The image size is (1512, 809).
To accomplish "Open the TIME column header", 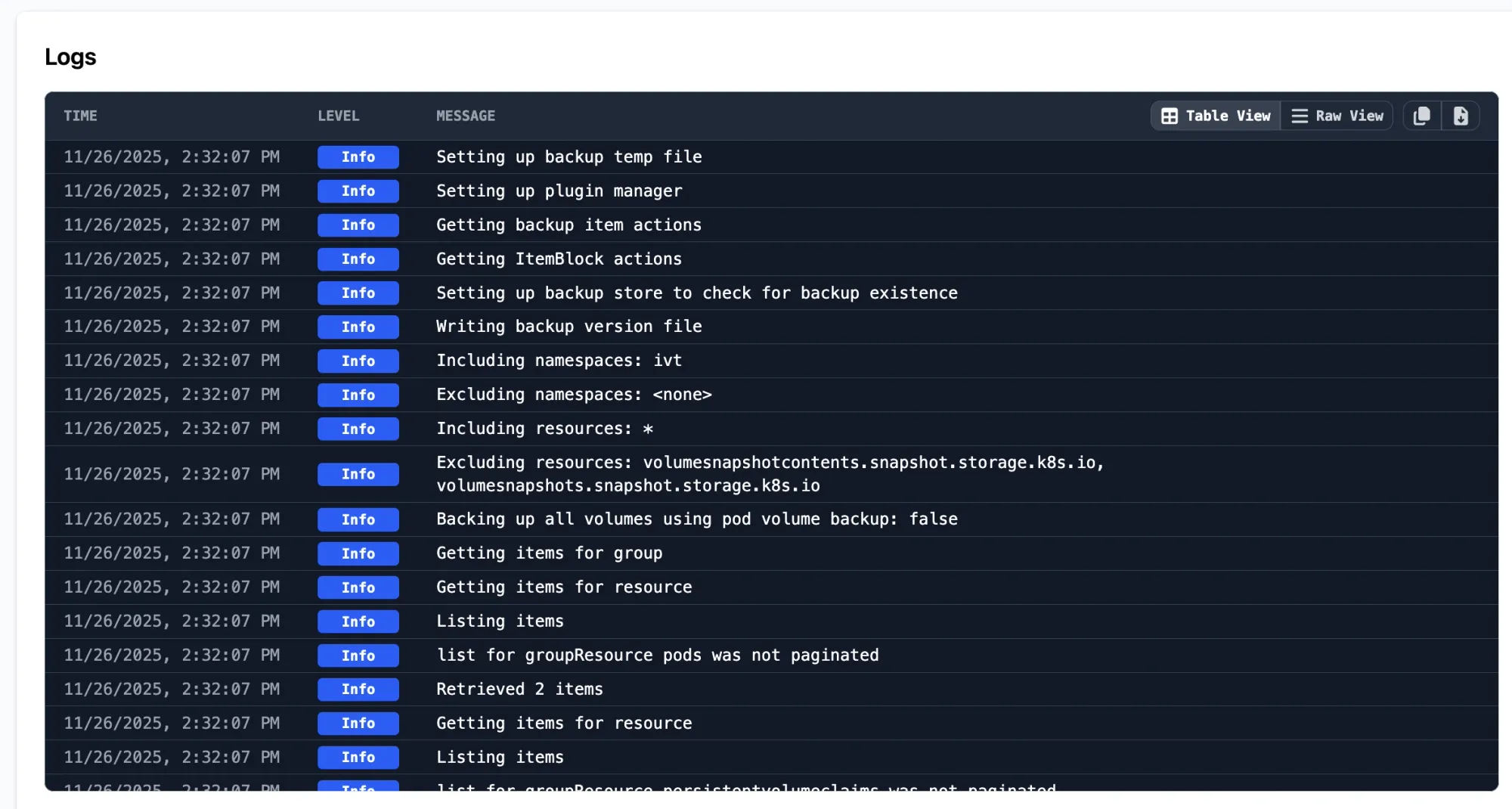I will 81,116.
